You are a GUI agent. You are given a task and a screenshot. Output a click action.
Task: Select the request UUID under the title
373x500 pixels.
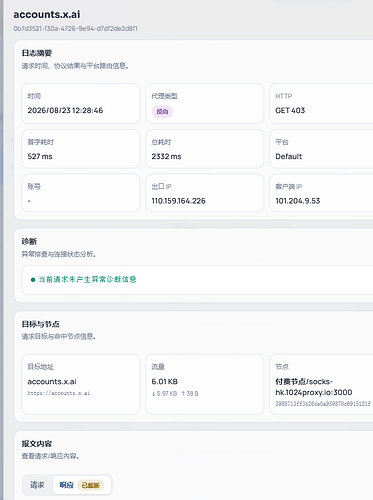(75, 29)
